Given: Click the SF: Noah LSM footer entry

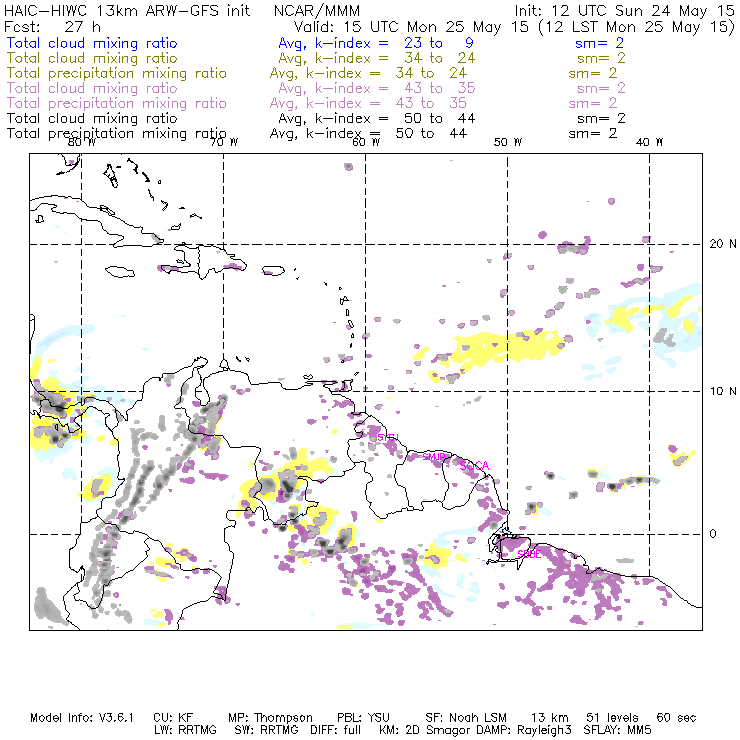Looking at the screenshot, I should coord(466,718).
